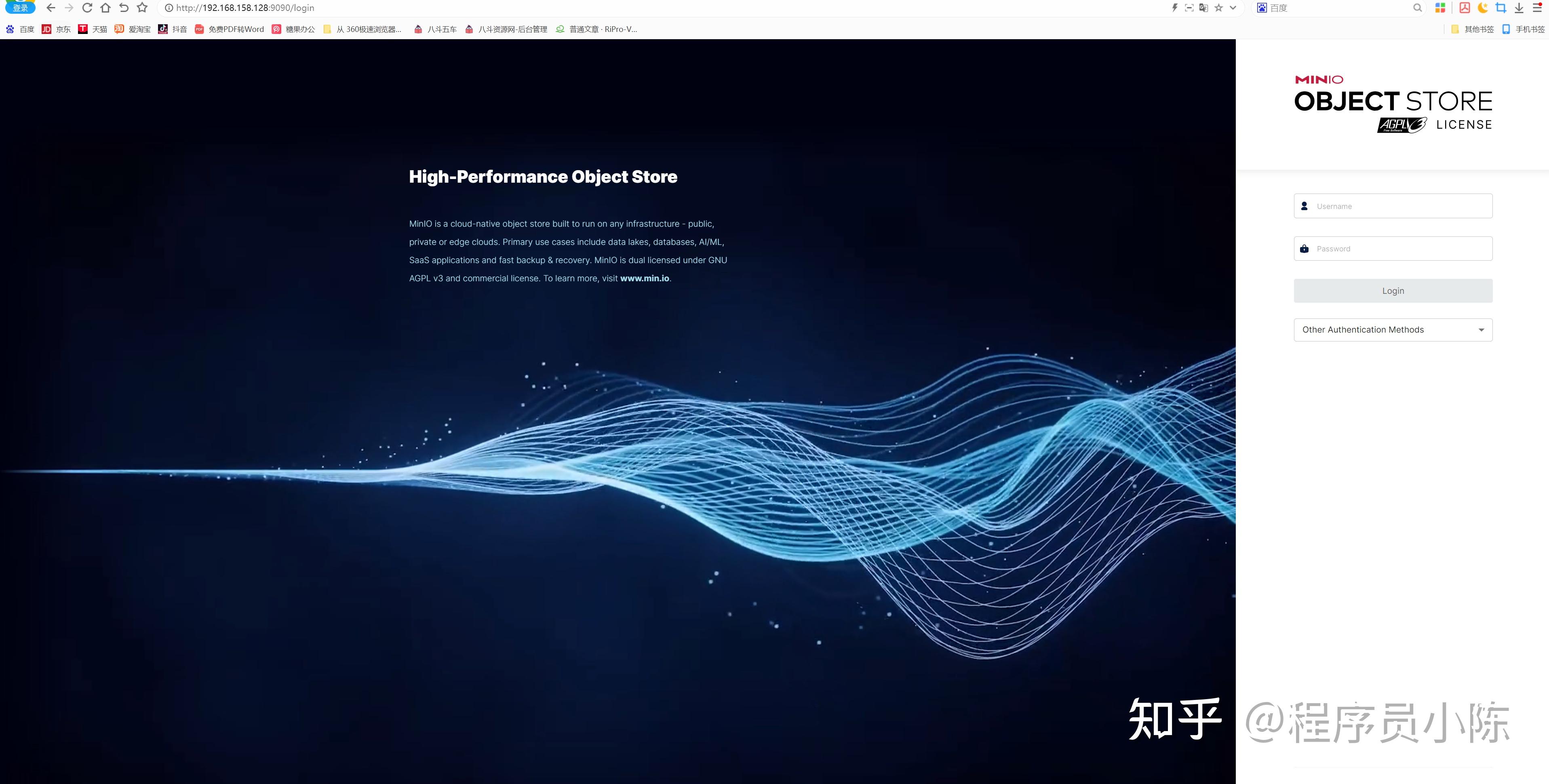Open the 京东 bookmark
Viewport: 1549px width, 784px height.
click(55, 28)
